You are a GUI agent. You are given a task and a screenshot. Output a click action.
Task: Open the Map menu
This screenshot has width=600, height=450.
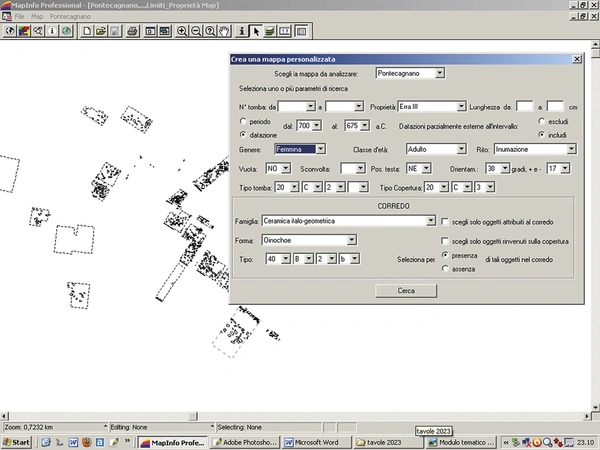coord(37,17)
